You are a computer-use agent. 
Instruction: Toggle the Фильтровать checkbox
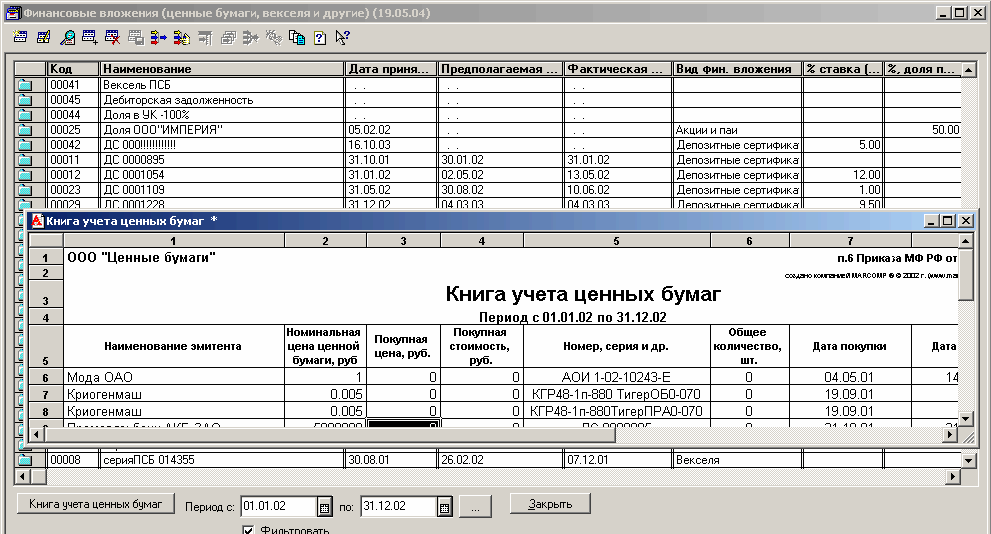click(x=249, y=530)
